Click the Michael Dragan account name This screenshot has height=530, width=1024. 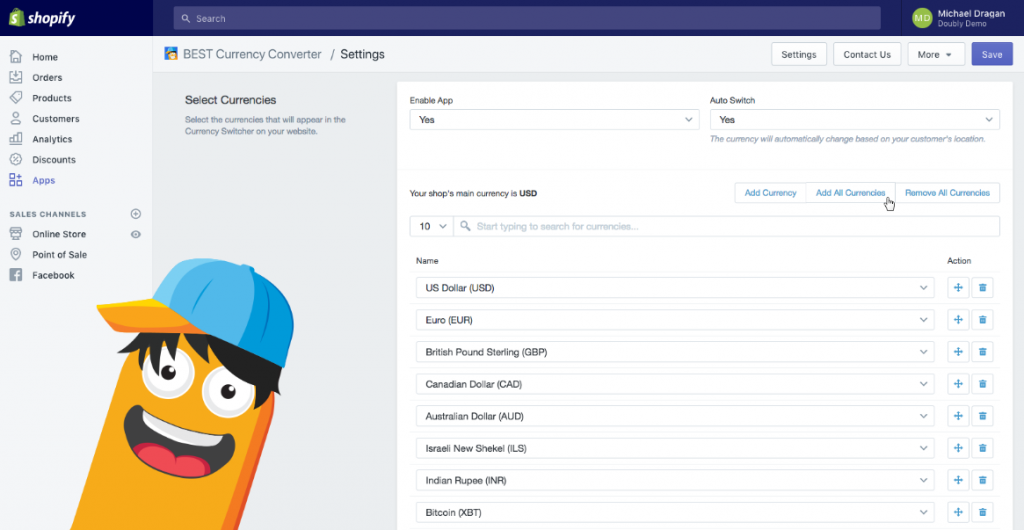(970, 13)
